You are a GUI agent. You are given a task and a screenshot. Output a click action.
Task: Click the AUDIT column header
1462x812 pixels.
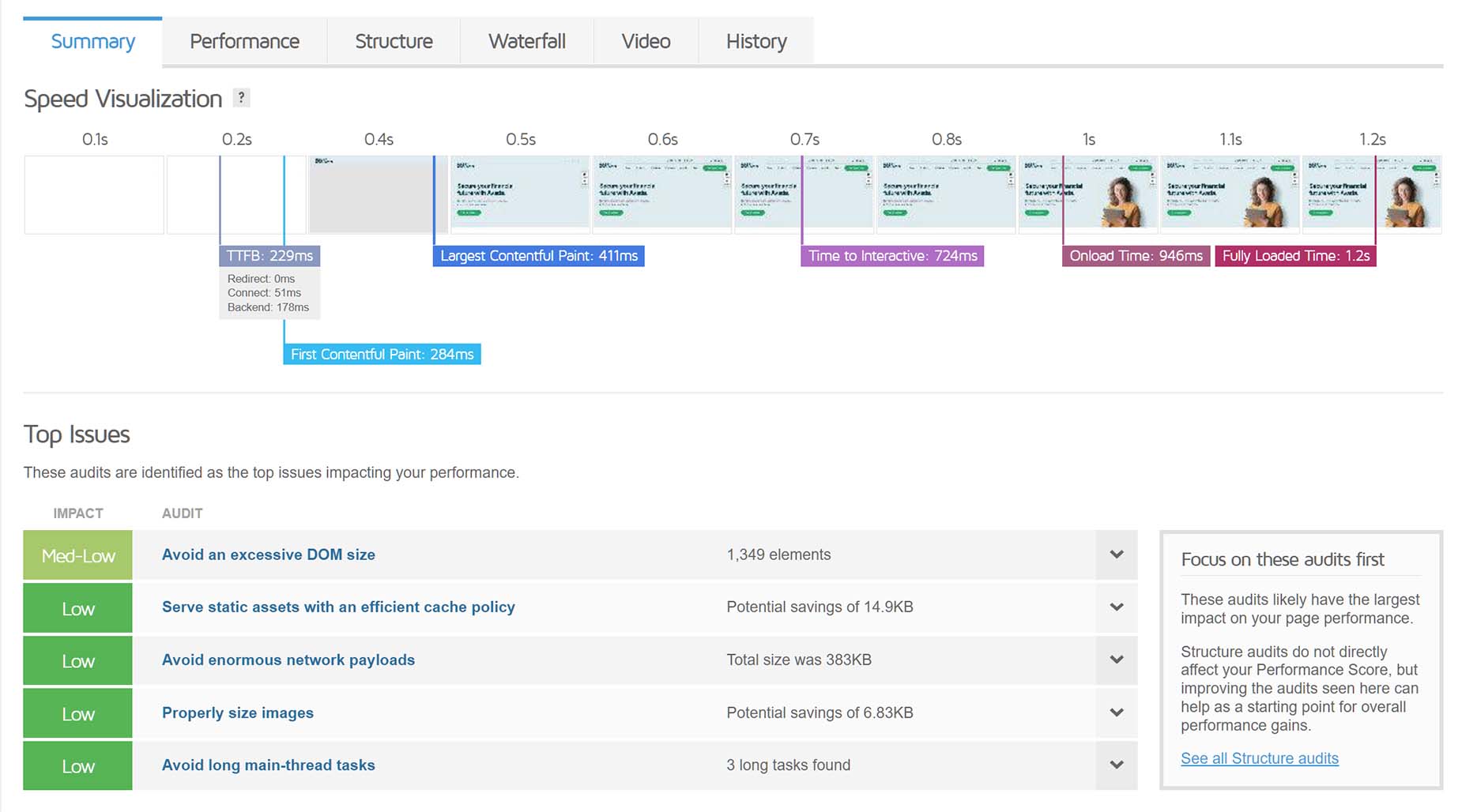(183, 513)
